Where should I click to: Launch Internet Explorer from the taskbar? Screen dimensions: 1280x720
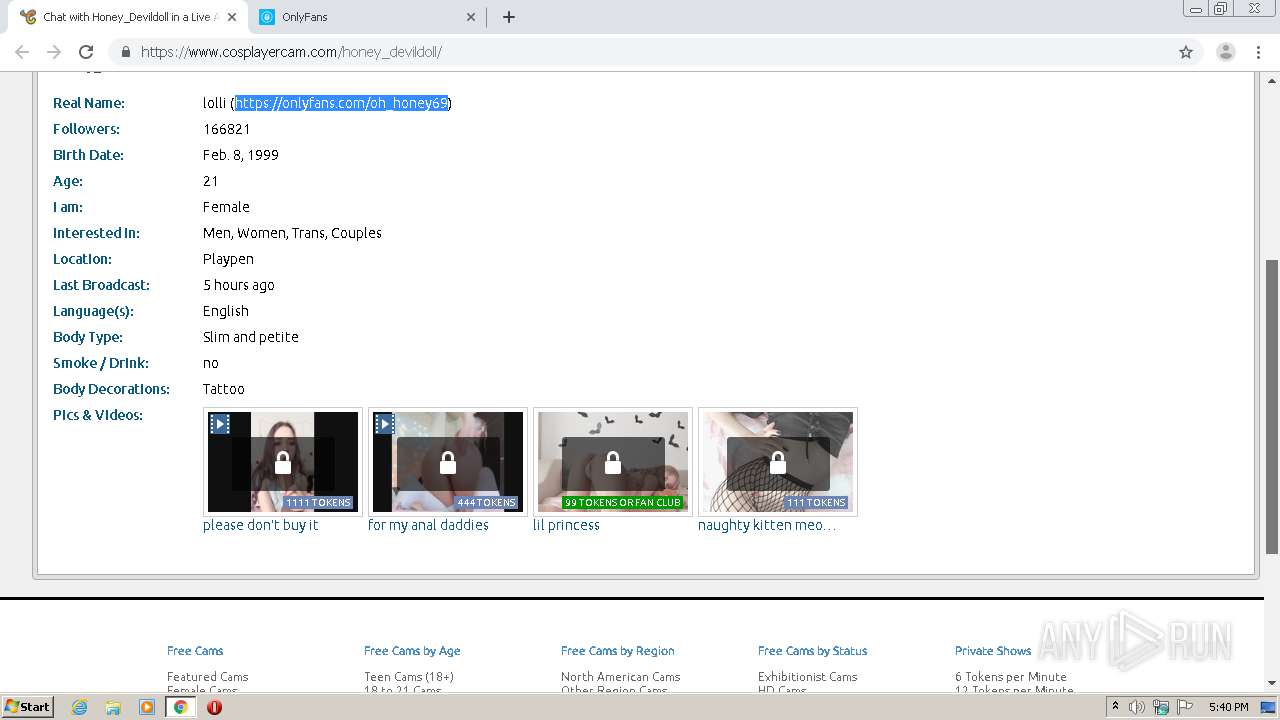coord(80,707)
